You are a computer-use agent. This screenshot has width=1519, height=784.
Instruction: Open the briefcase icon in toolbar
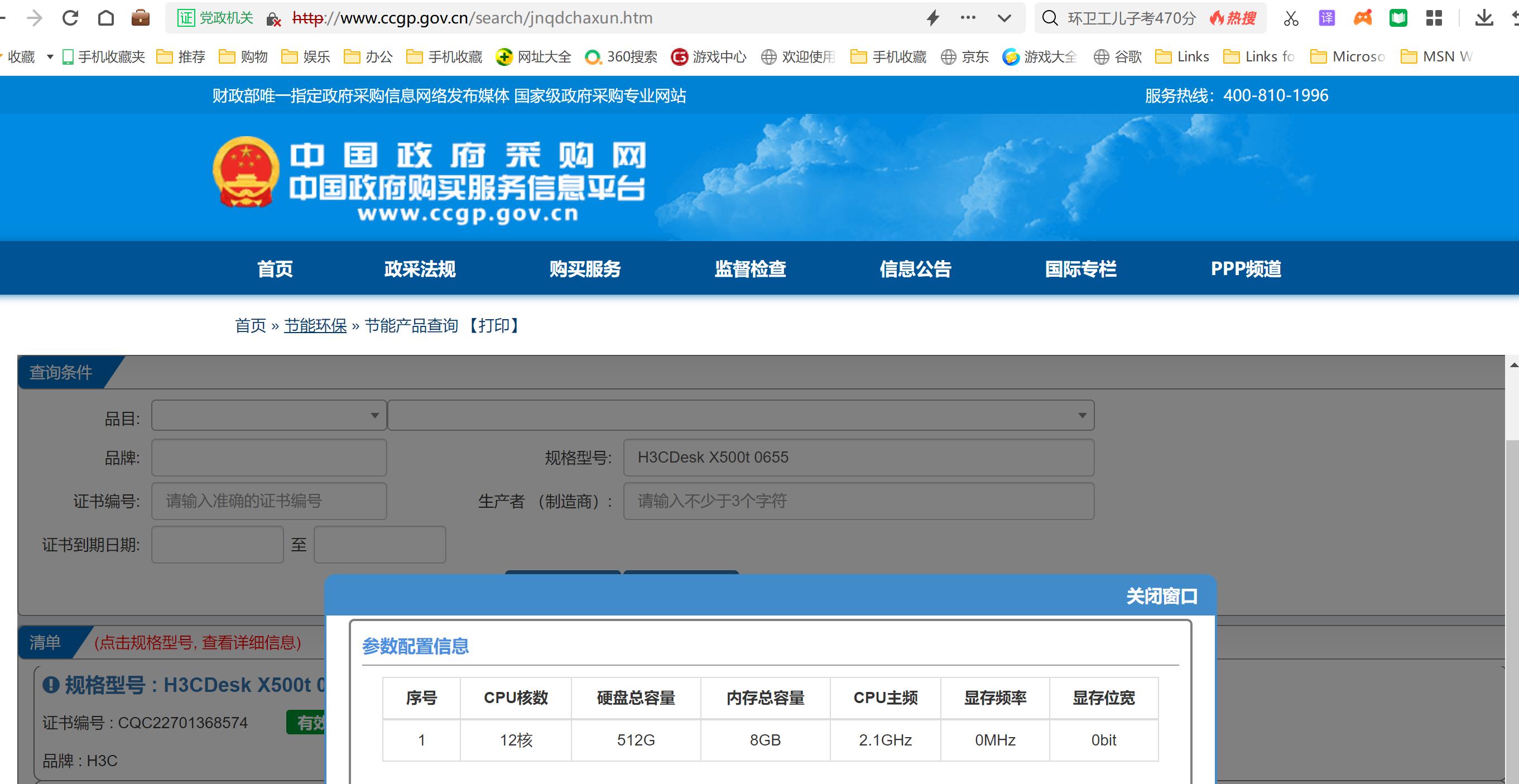[140, 18]
